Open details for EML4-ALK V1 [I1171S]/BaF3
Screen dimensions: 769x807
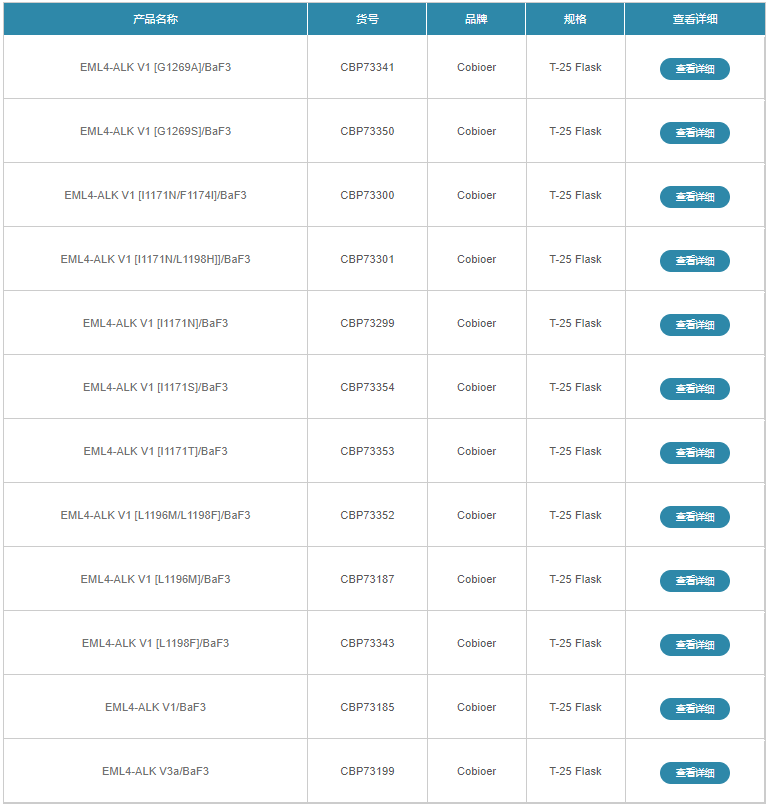pos(694,389)
